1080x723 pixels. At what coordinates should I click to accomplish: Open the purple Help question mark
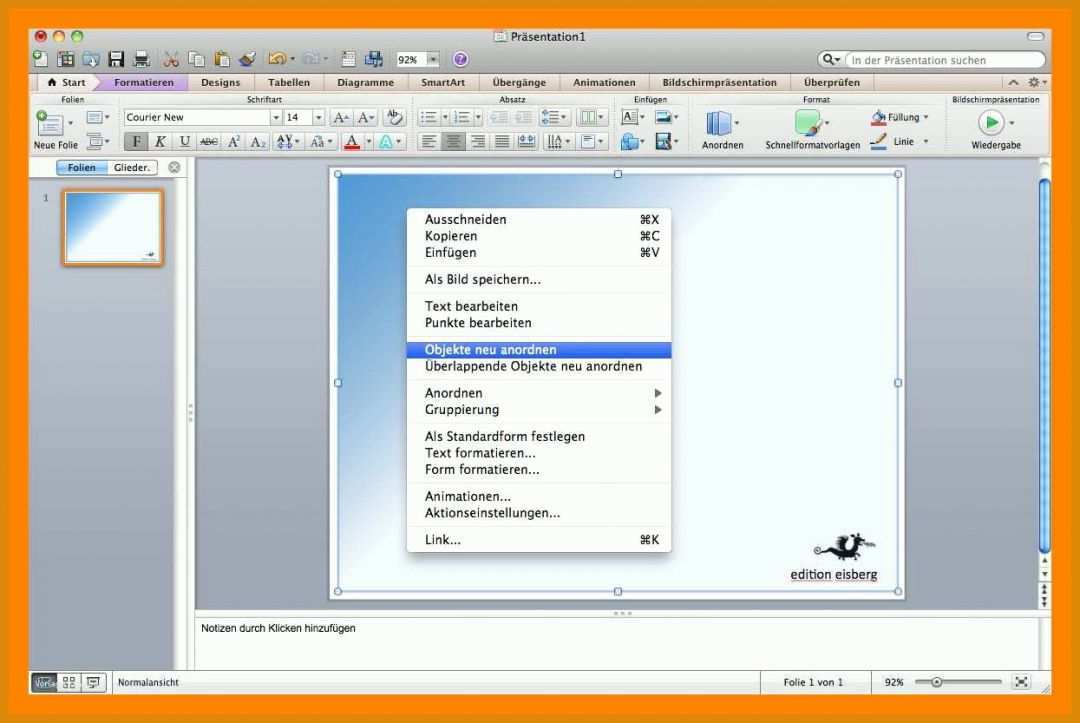point(460,59)
